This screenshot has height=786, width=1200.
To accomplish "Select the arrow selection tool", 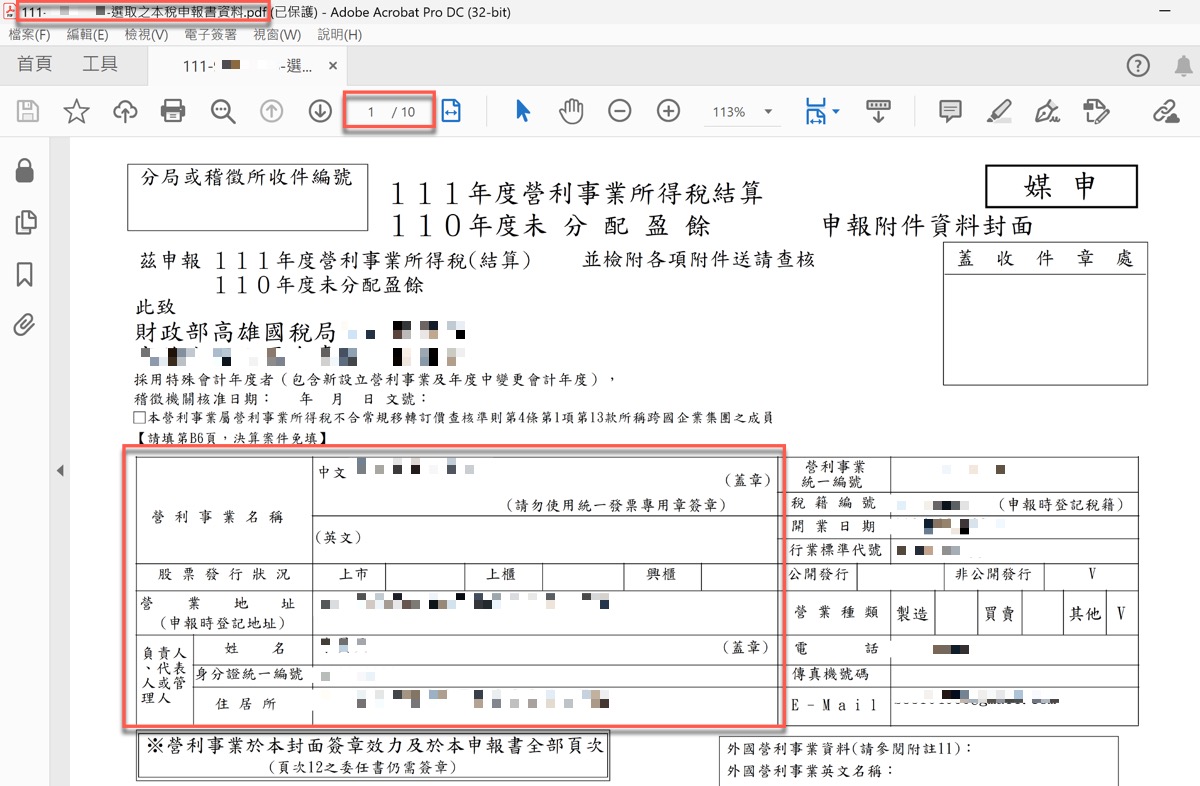I will 522,112.
